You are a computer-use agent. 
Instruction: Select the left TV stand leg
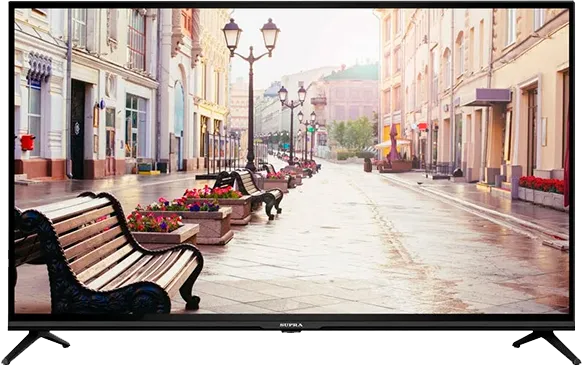pos(36,346)
